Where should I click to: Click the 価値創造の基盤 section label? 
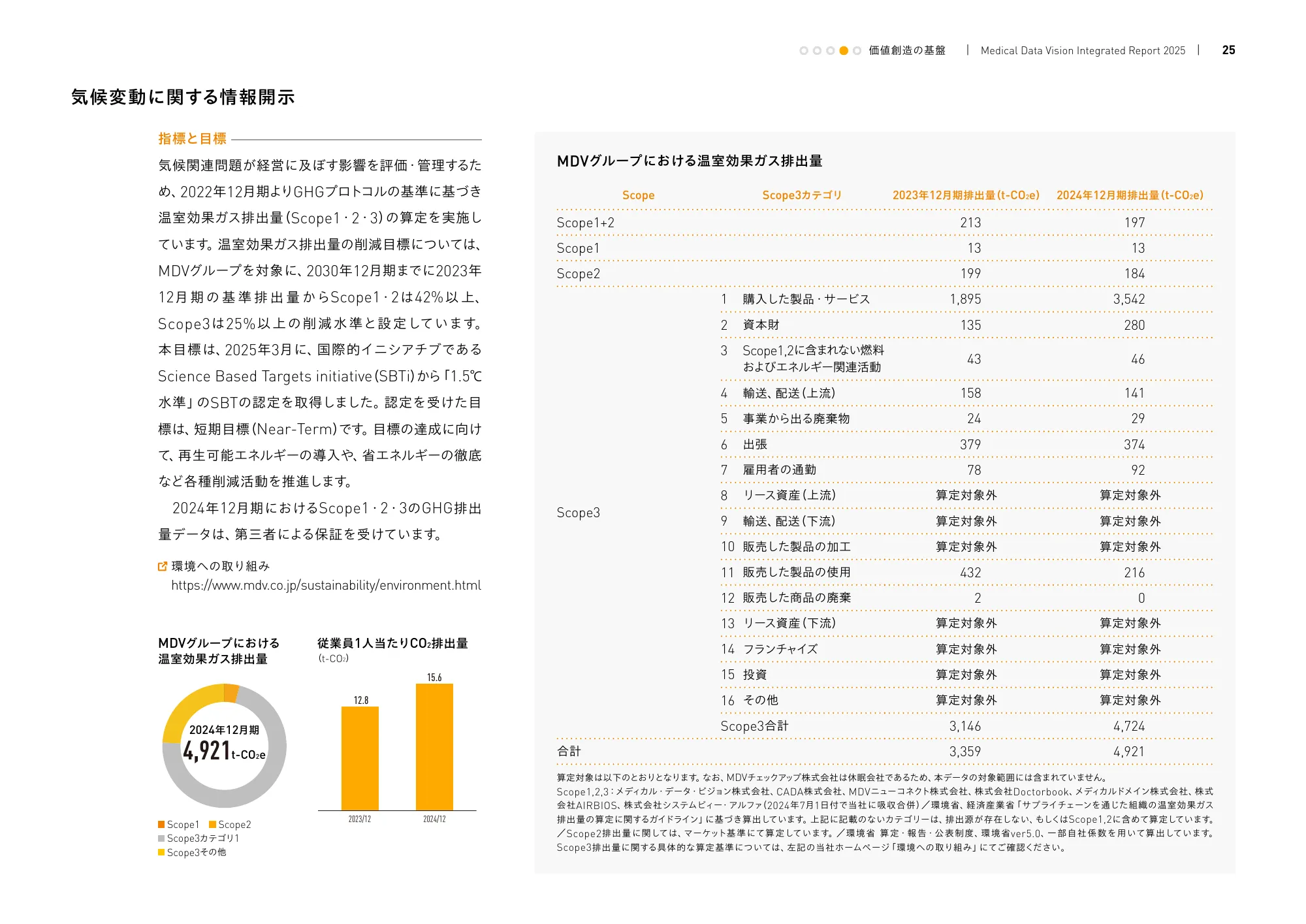tap(906, 50)
